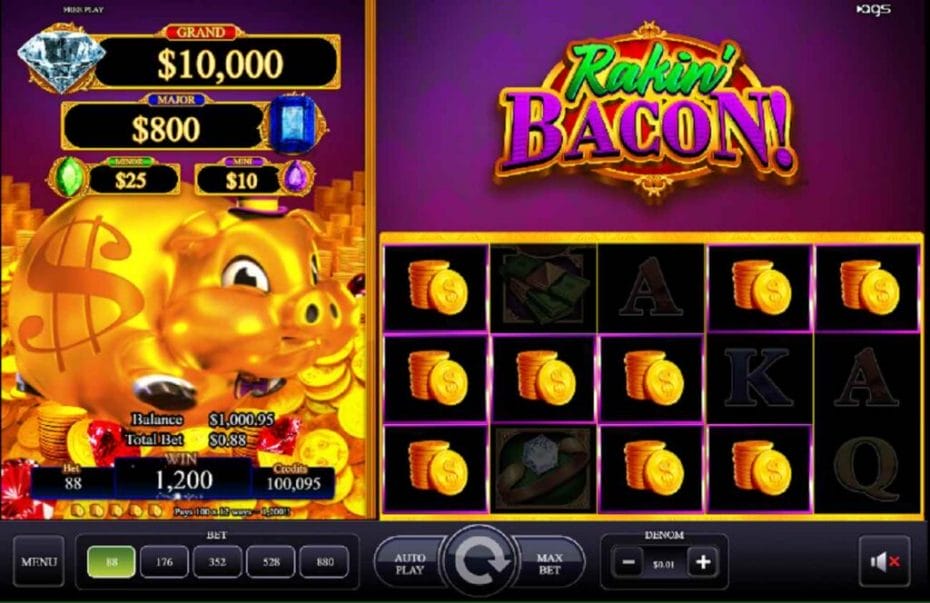Click the Rakin' Bacon title logo
930x603 pixels.
tap(646, 113)
